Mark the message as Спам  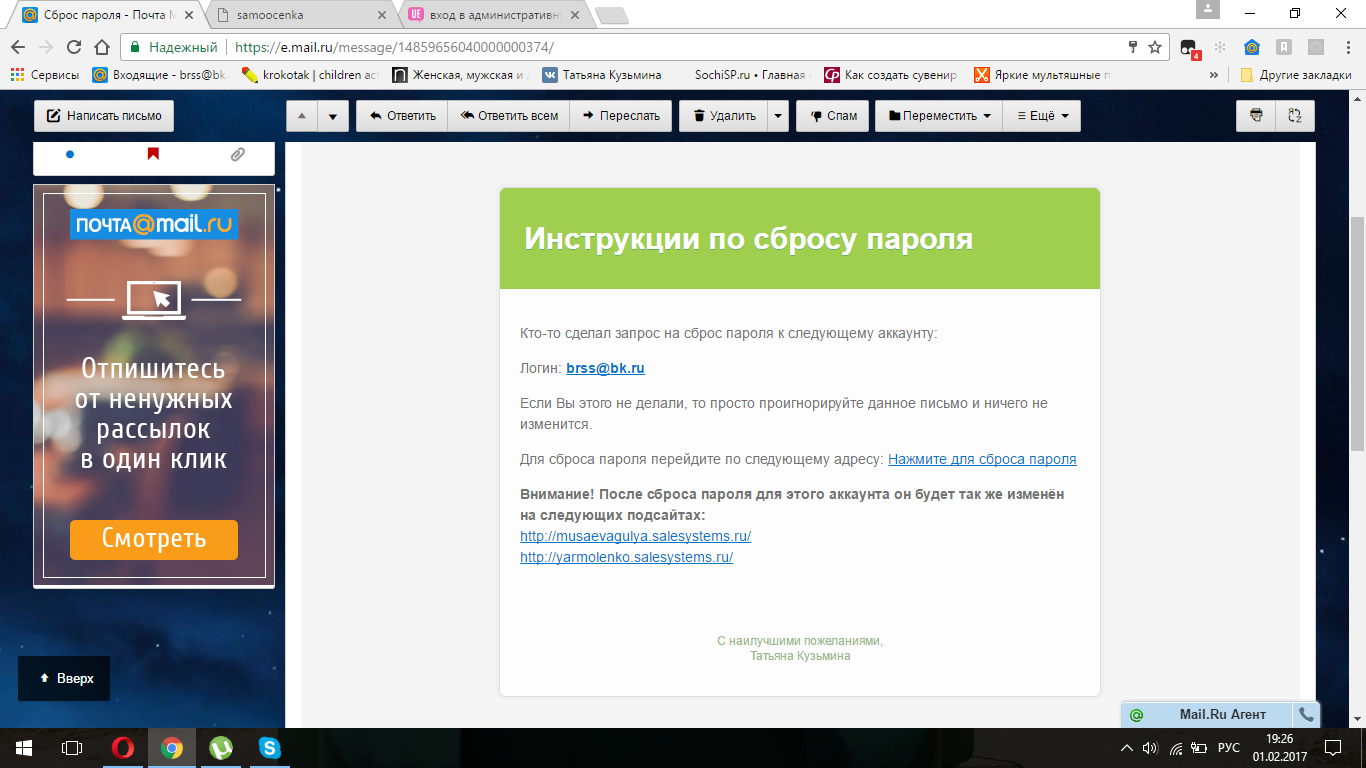[833, 116]
